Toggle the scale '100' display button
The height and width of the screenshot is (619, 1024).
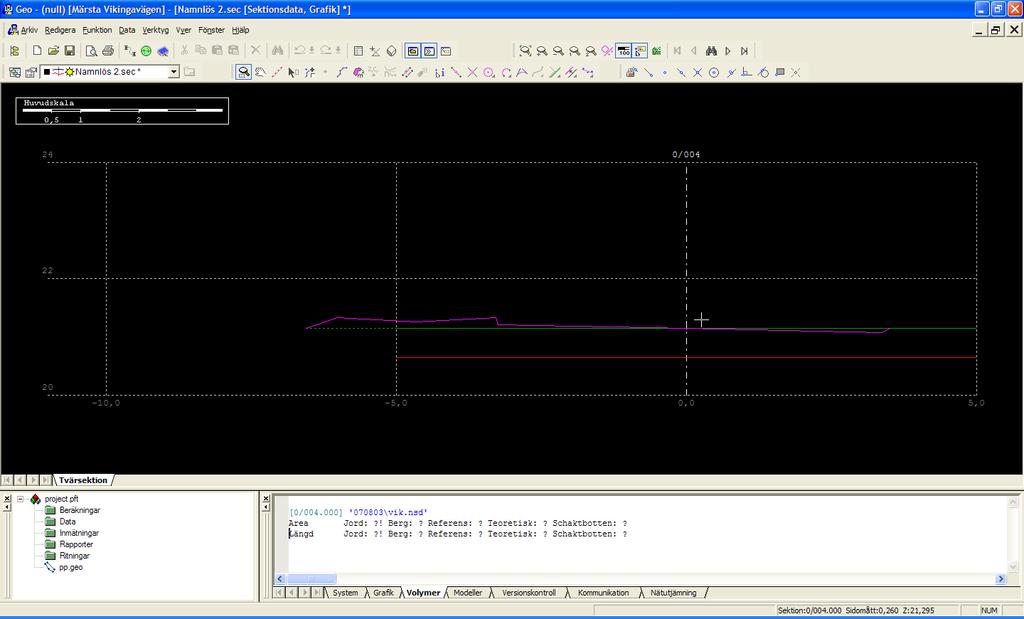tap(624, 51)
